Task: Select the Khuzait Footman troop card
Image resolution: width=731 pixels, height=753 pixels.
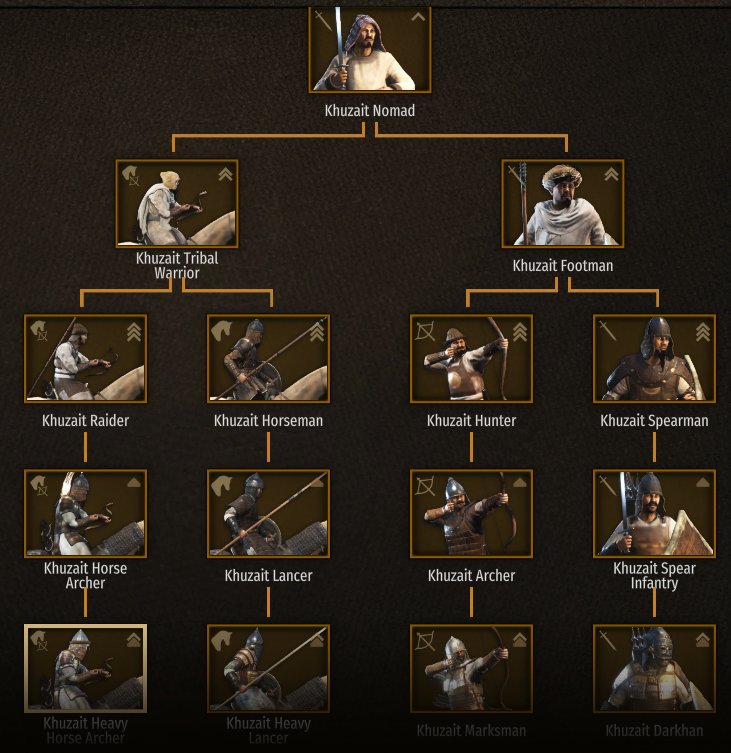Action: (563, 204)
